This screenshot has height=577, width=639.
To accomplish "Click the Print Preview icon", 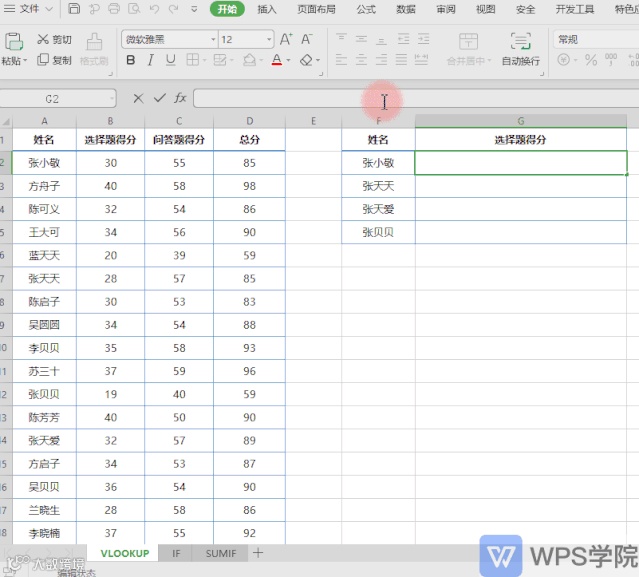I will [x=134, y=9].
